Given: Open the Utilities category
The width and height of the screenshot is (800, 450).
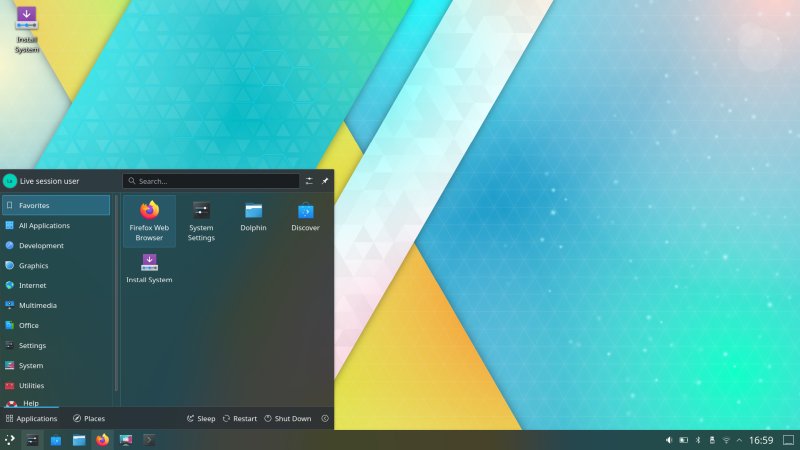Looking at the screenshot, I should click(56, 385).
